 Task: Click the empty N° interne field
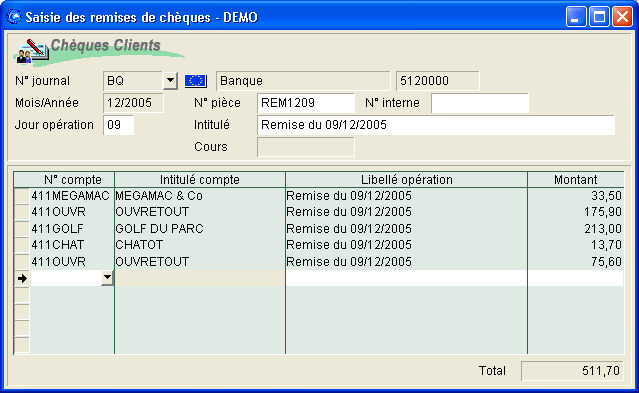coord(480,103)
